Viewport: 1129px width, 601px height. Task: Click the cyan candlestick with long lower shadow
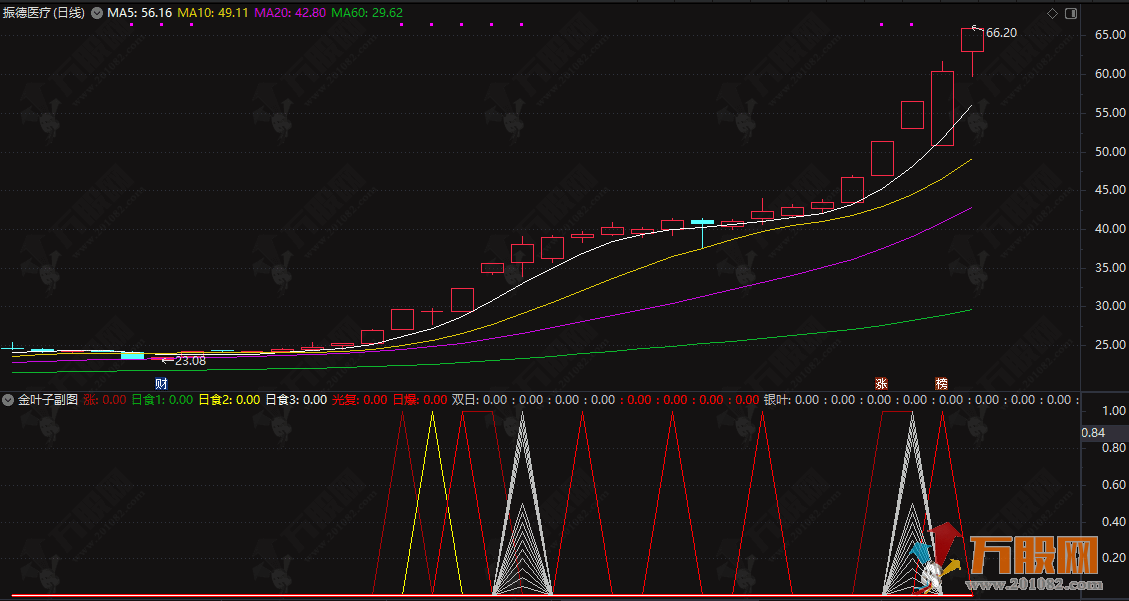703,223
